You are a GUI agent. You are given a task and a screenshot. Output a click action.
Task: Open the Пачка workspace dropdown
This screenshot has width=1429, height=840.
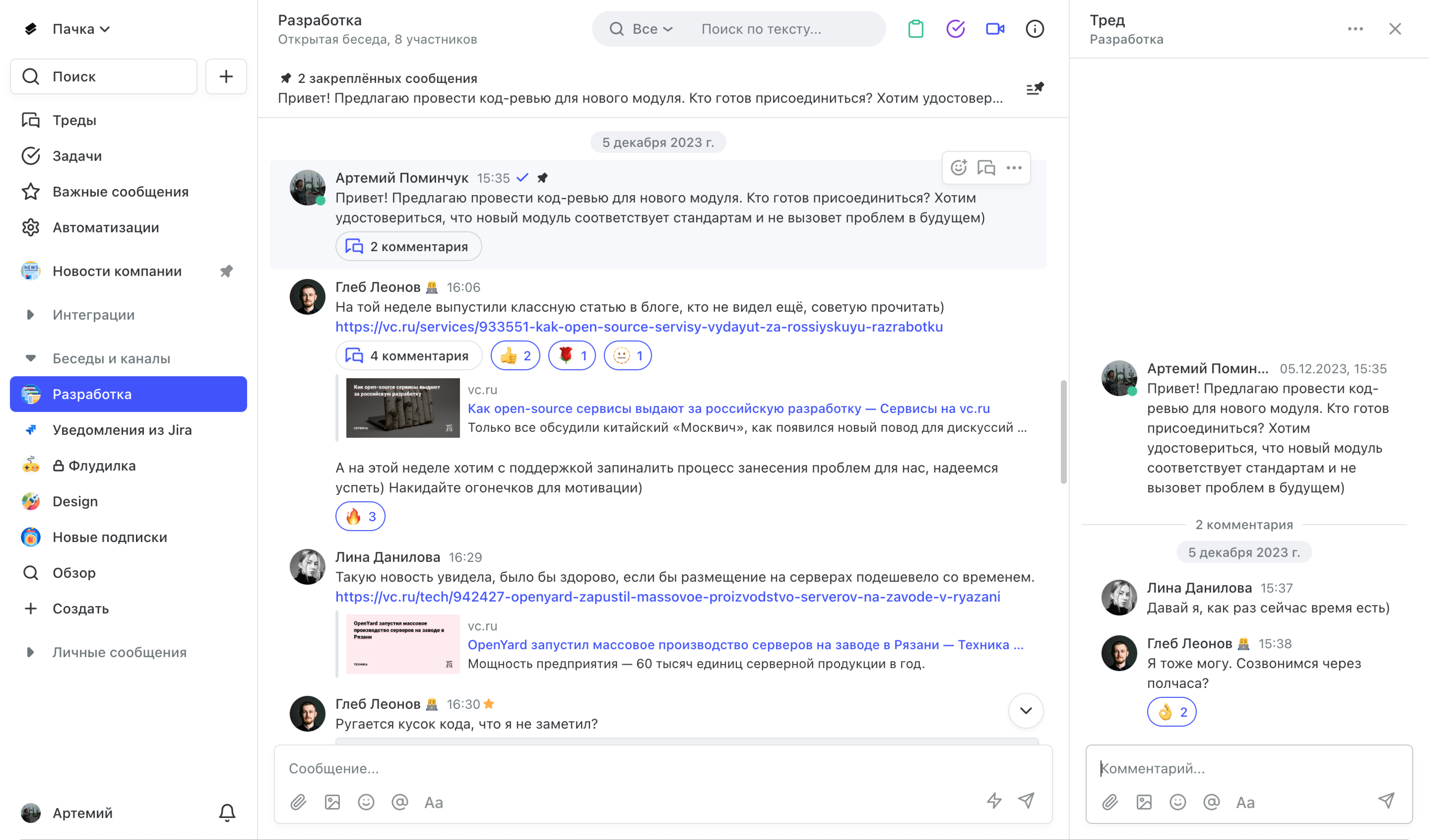(x=81, y=29)
